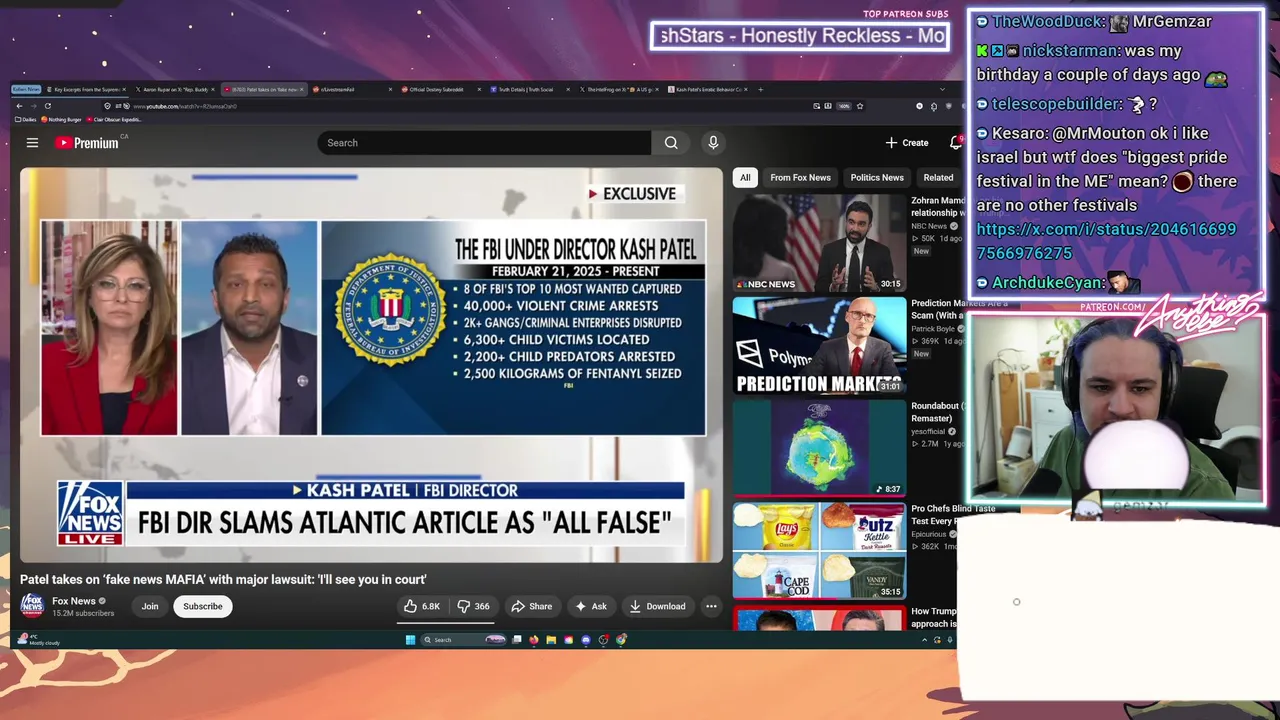
Task: Click the Fox News video player
Action: point(371,365)
